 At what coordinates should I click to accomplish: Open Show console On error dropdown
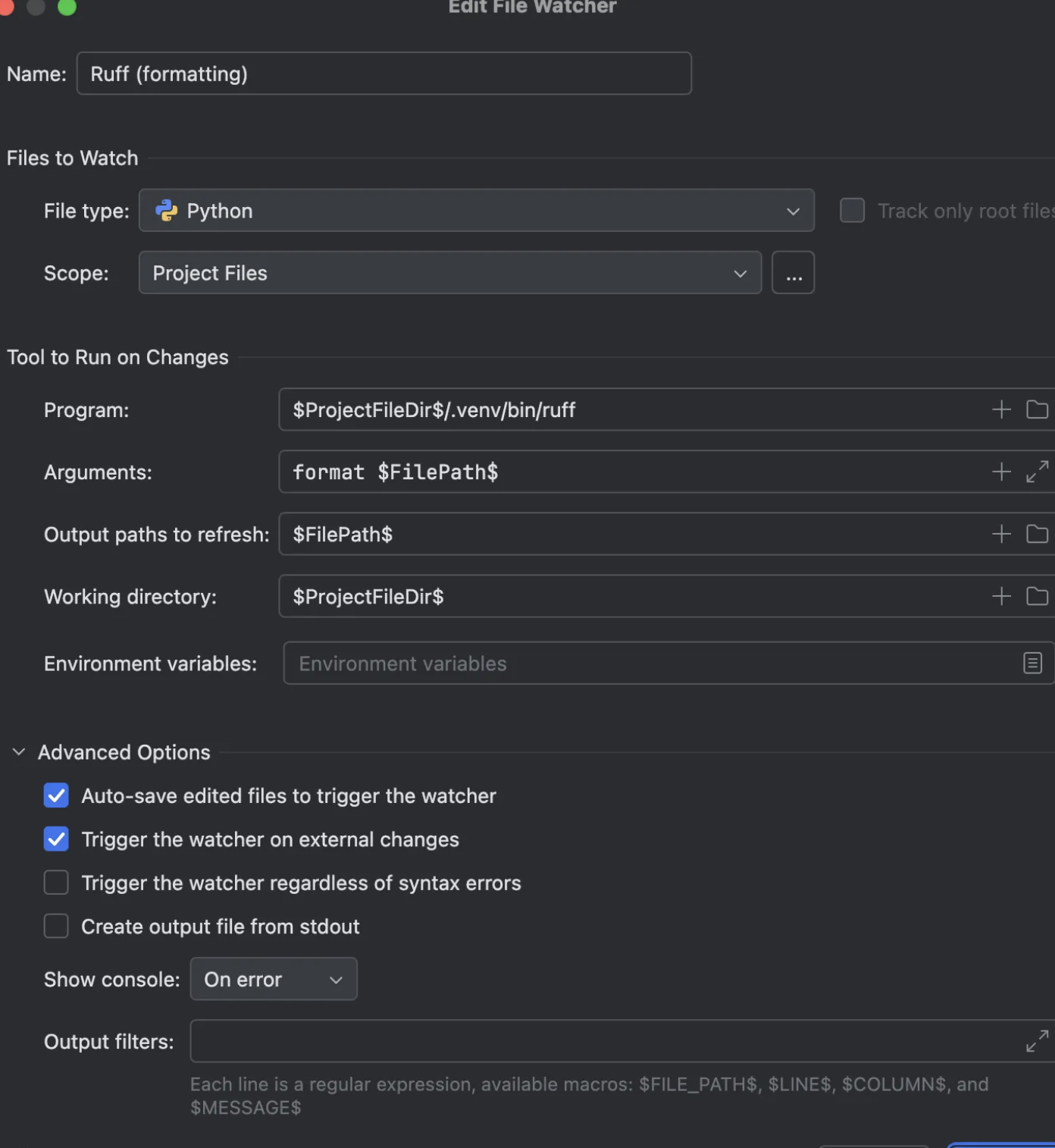point(274,979)
